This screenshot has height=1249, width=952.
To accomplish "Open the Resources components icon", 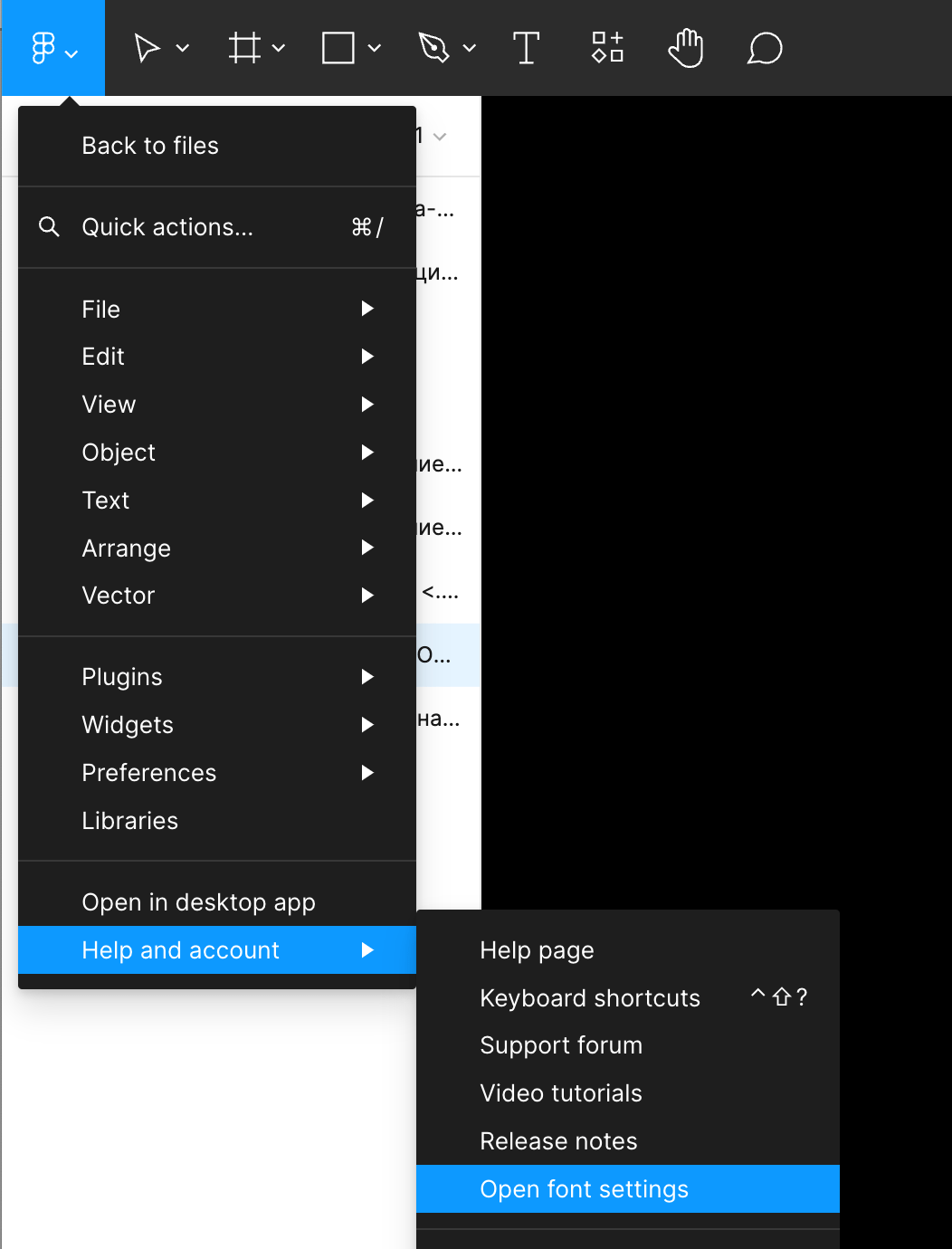I will click(607, 48).
